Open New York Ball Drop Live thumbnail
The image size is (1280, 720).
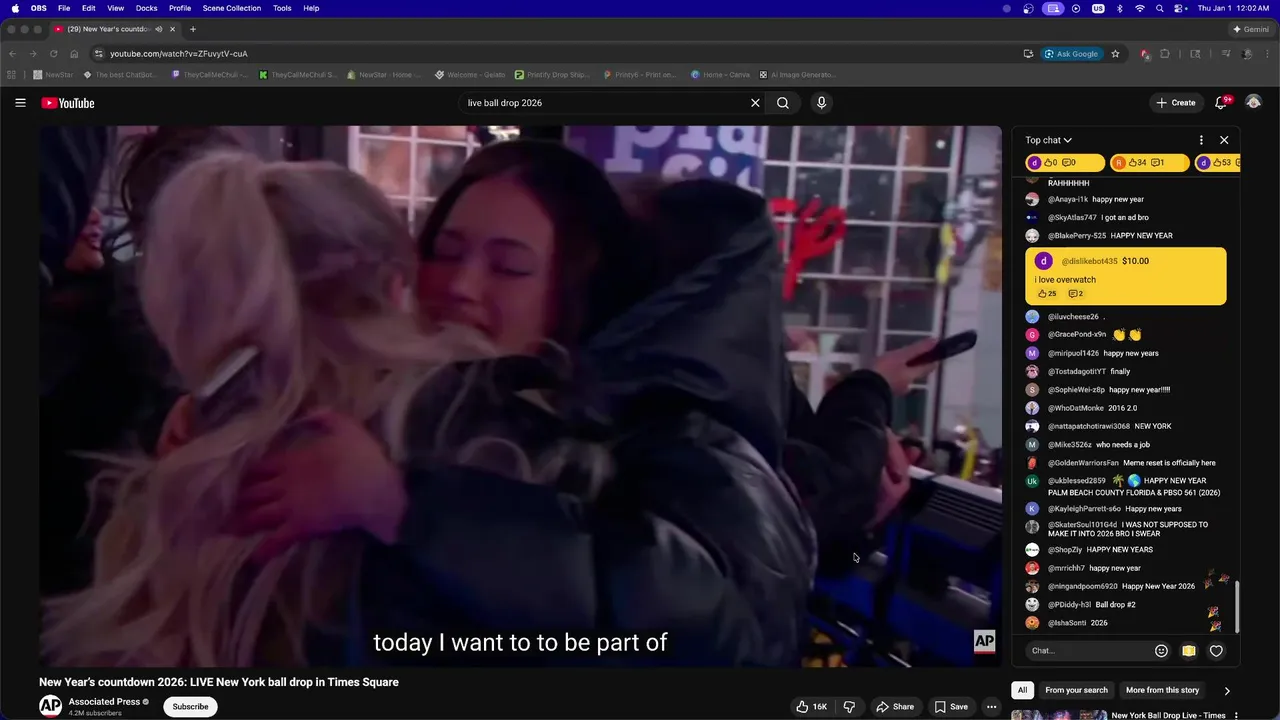(x=1058, y=715)
